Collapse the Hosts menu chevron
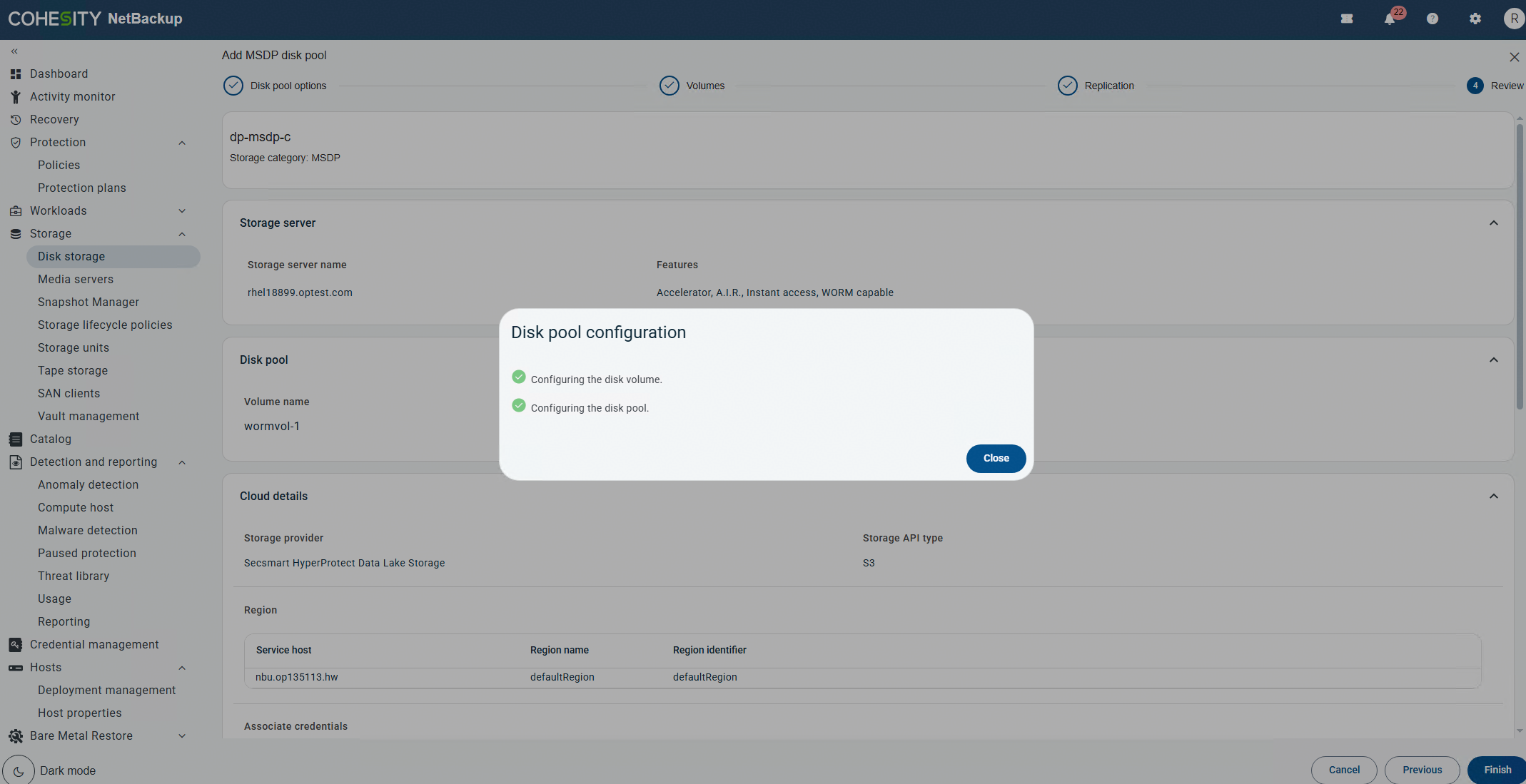Screen dimensions: 1526x784 point(182,668)
